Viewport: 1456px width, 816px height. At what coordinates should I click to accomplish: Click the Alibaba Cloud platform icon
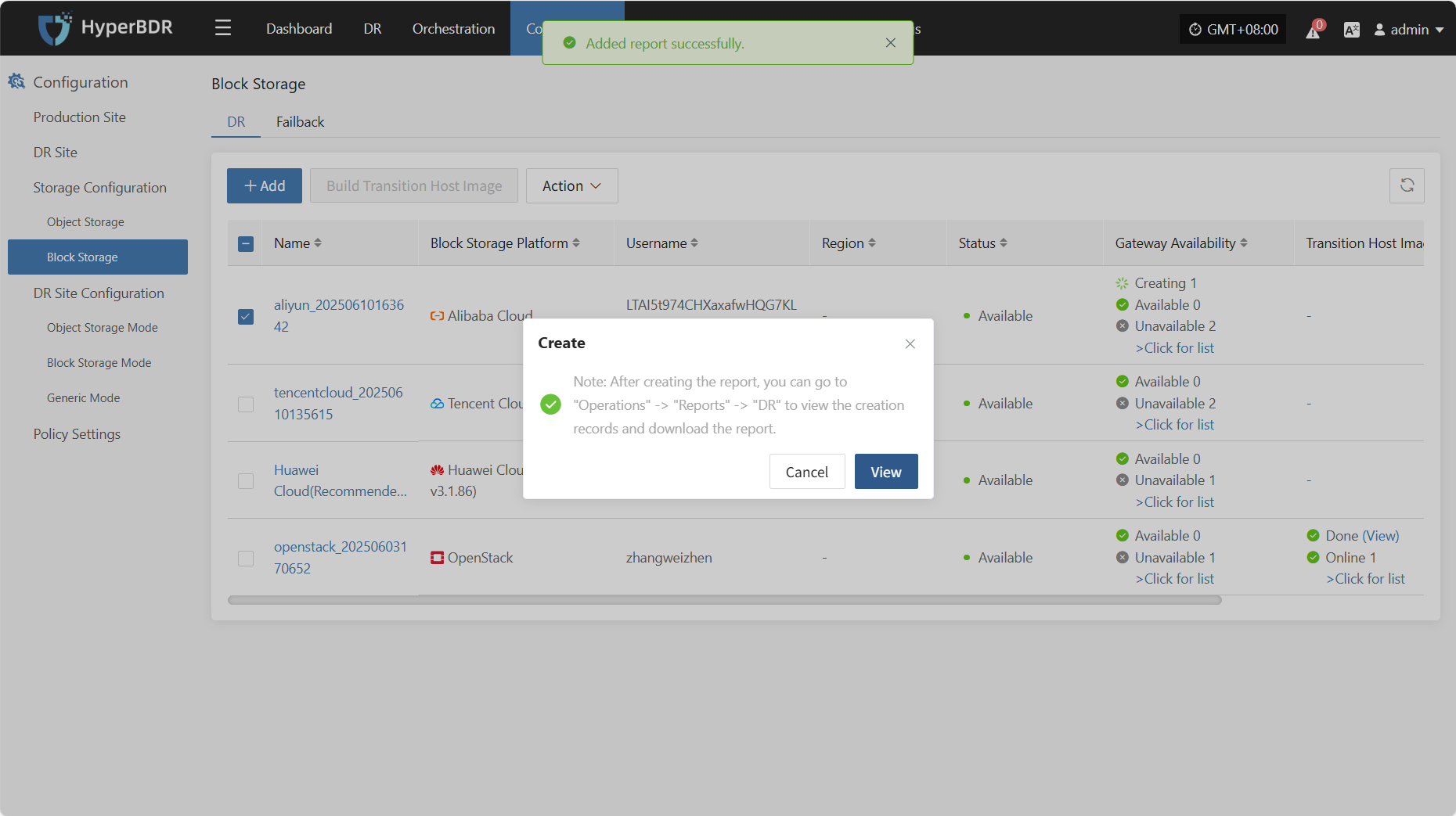click(437, 316)
